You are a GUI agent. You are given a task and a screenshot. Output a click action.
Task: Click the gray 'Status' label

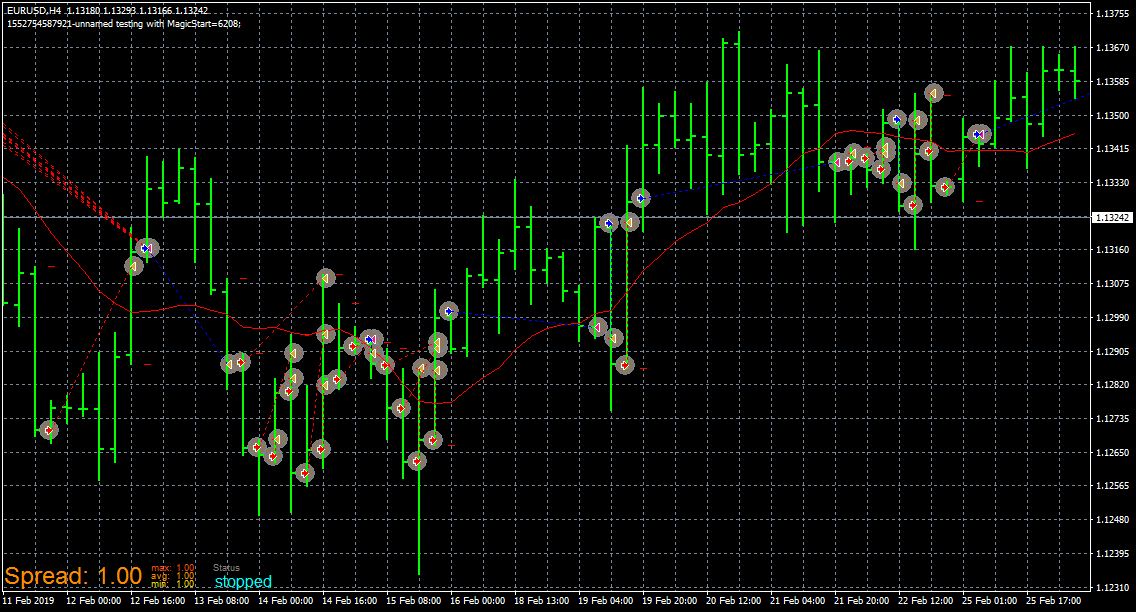pos(226,568)
